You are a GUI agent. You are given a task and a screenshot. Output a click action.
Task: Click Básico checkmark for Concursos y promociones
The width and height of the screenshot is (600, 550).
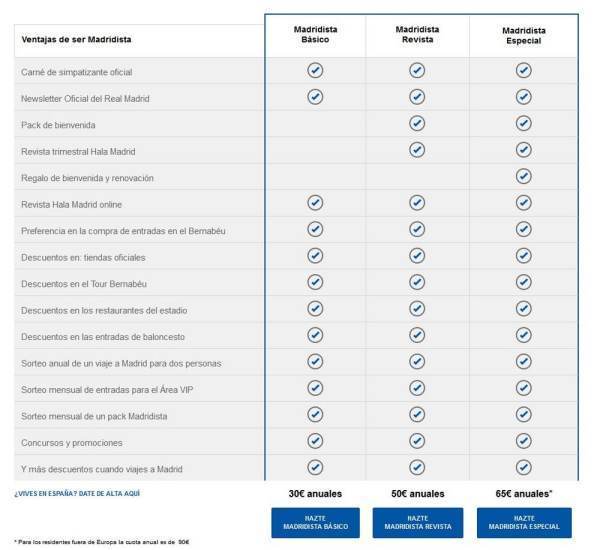point(315,441)
